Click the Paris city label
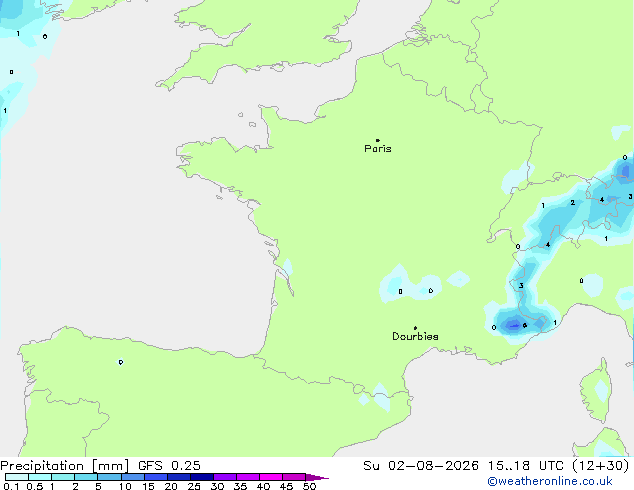Image resolution: width=634 pixels, height=490 pixels. [378, 149]
